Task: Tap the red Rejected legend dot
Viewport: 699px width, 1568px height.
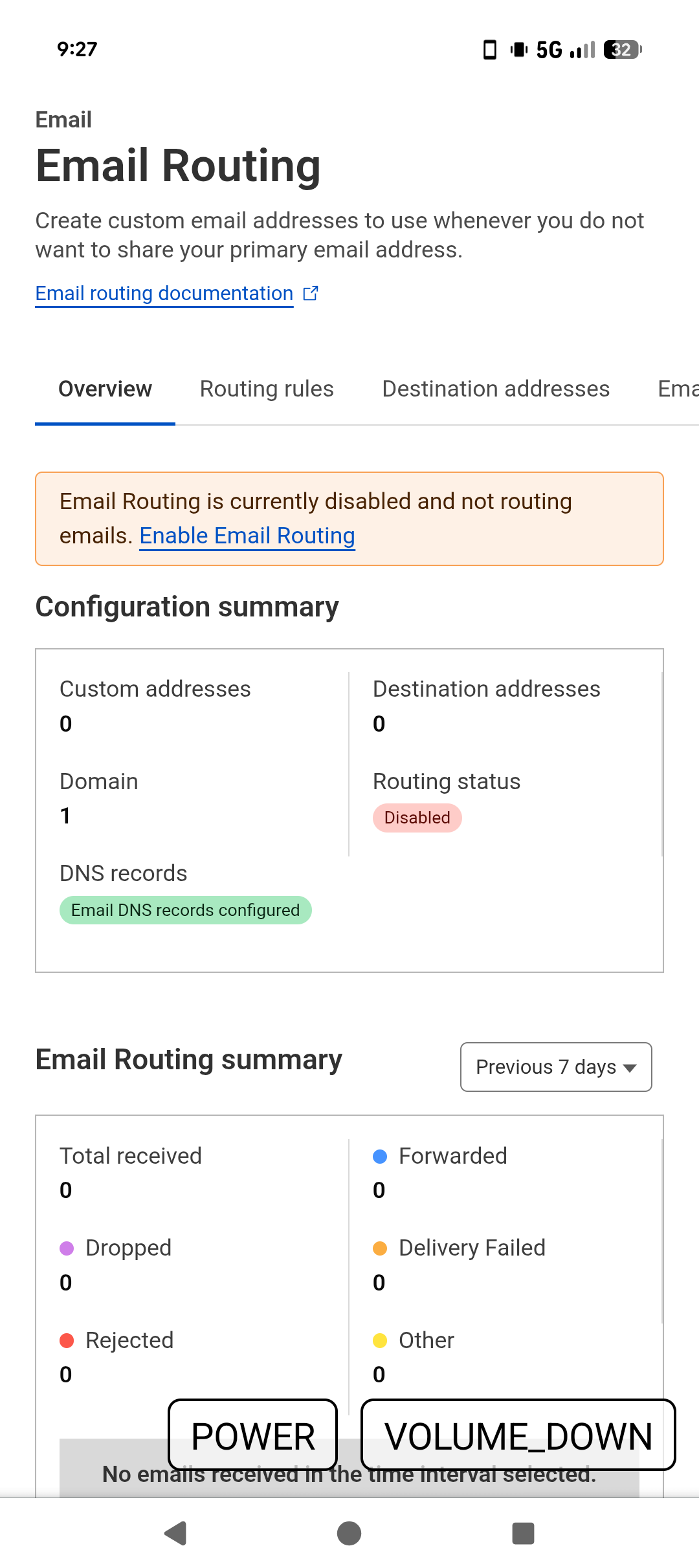Action: [x=67, y=1340]
